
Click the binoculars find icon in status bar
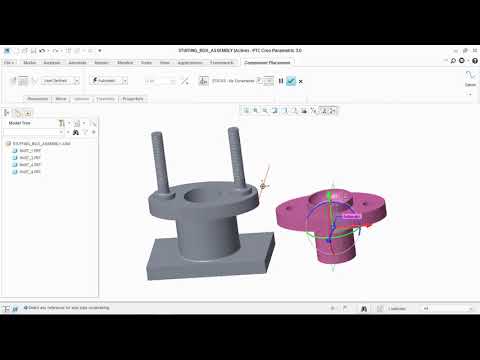[364, 309]
